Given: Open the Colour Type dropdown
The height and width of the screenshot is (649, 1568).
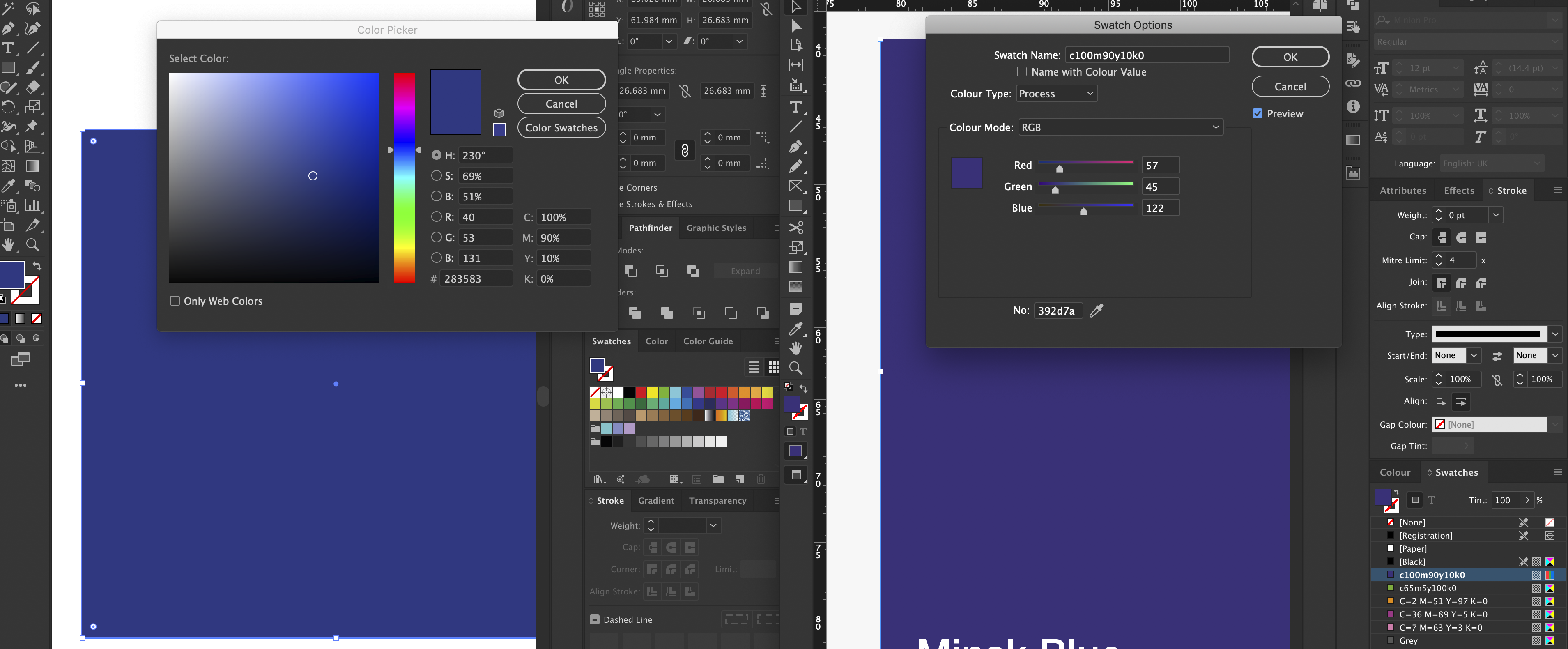Looking at the screenshot, I should pyautogui.click(x=1057, y=93).
